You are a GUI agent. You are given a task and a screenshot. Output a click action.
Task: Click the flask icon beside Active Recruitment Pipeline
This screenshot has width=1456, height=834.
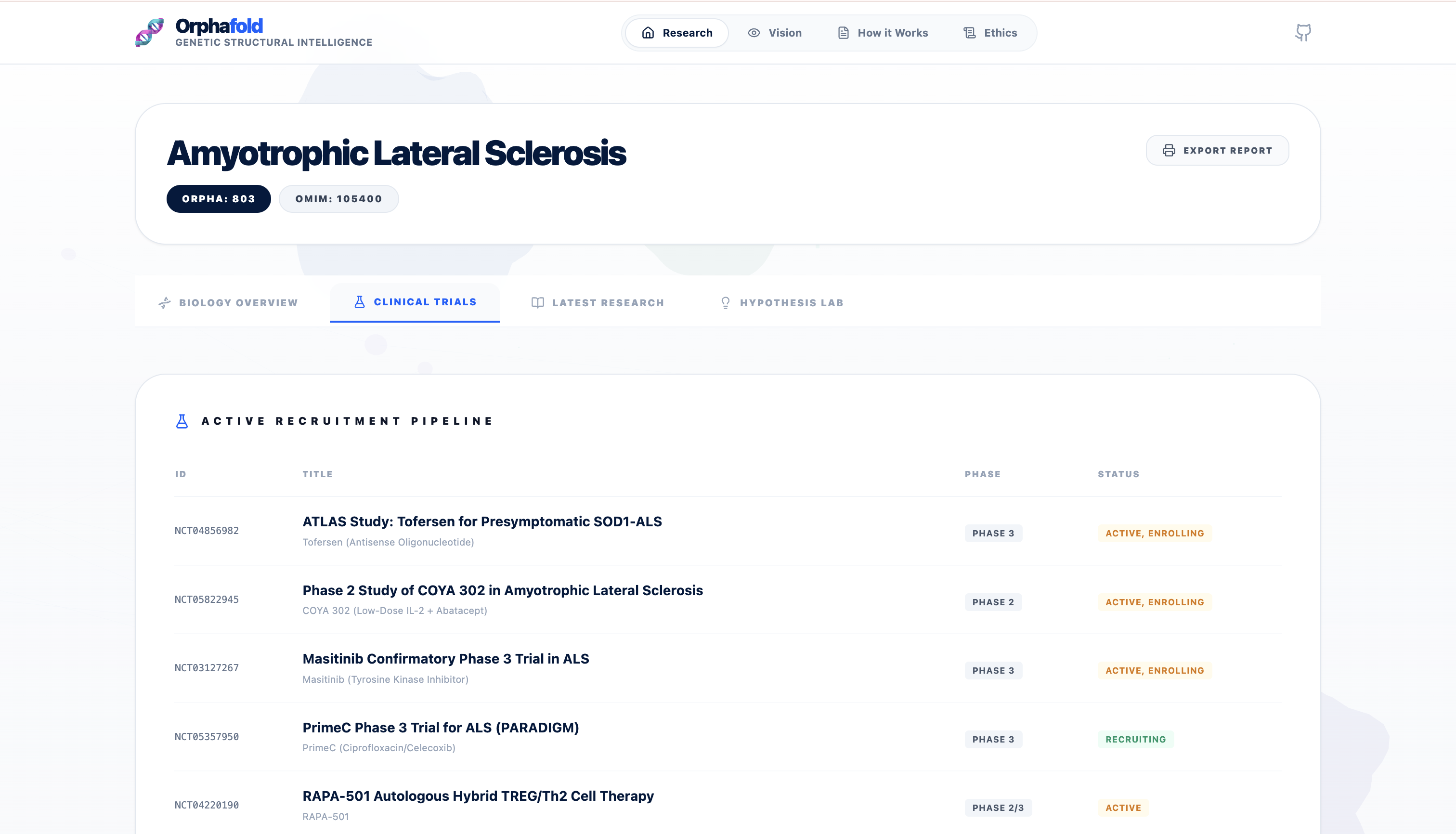(x=182, y=422)
